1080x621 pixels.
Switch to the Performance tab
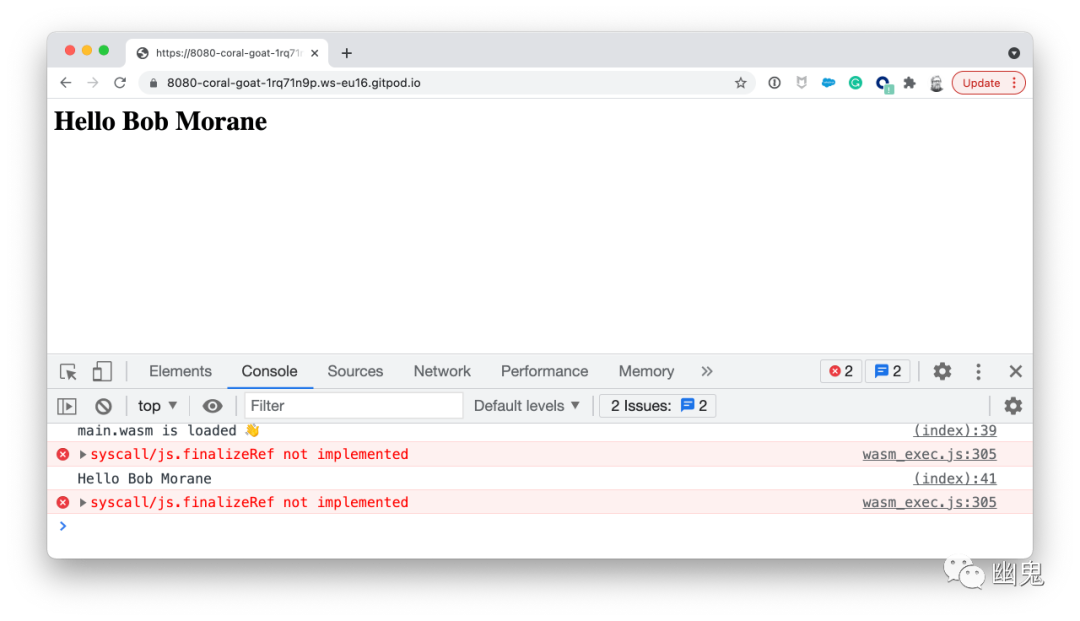544,371
